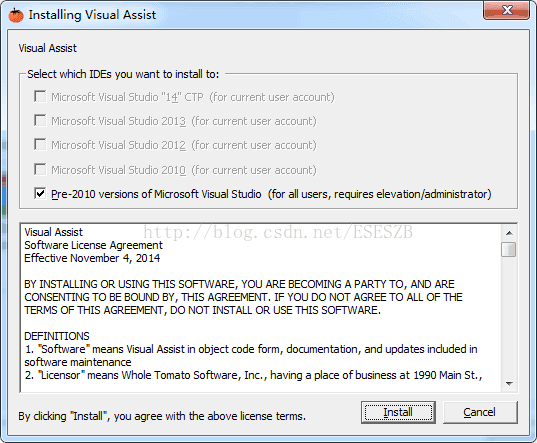Click the license agreement scrollbar thumb
The image size is (537, 443).
[509, 249]
